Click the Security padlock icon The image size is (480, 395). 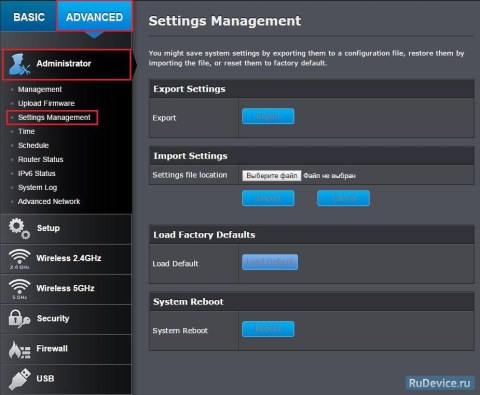click(19, 319)
